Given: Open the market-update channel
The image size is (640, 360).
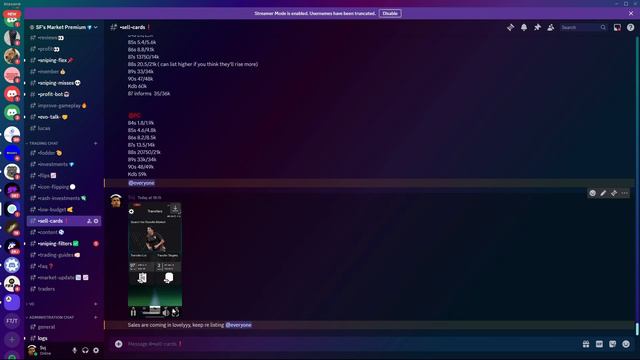Looking at the screenshot, I should click(x=64, y=278).
